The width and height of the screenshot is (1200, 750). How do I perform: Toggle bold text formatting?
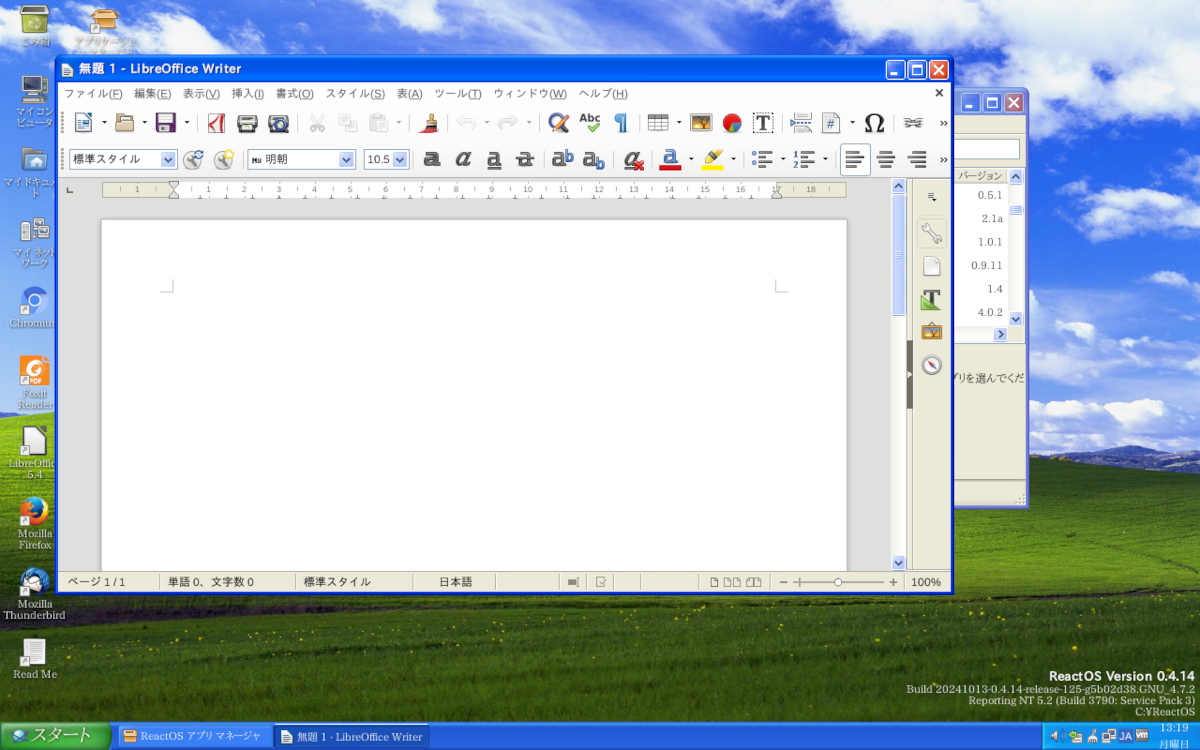pyautogui.click(x=432, y=159)
